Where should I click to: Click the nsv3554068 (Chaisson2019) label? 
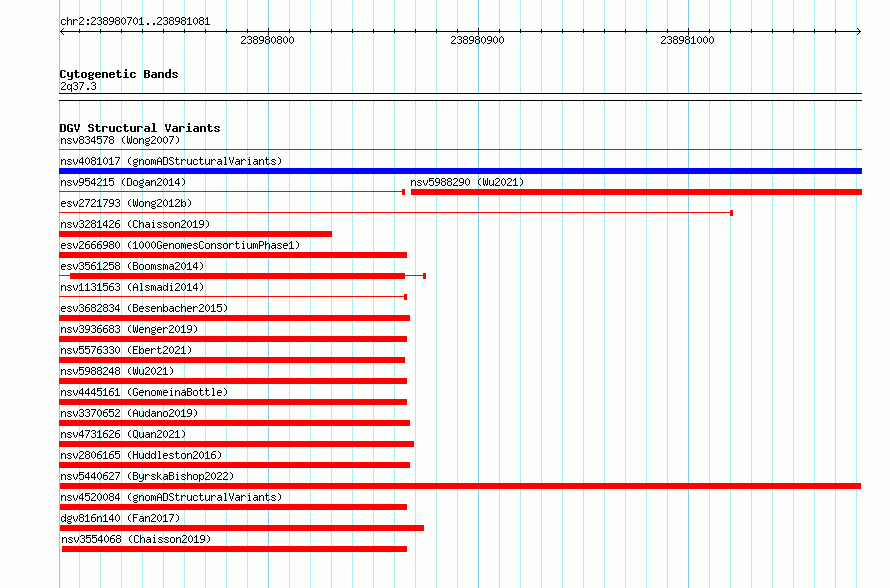(x=136, y=539)
